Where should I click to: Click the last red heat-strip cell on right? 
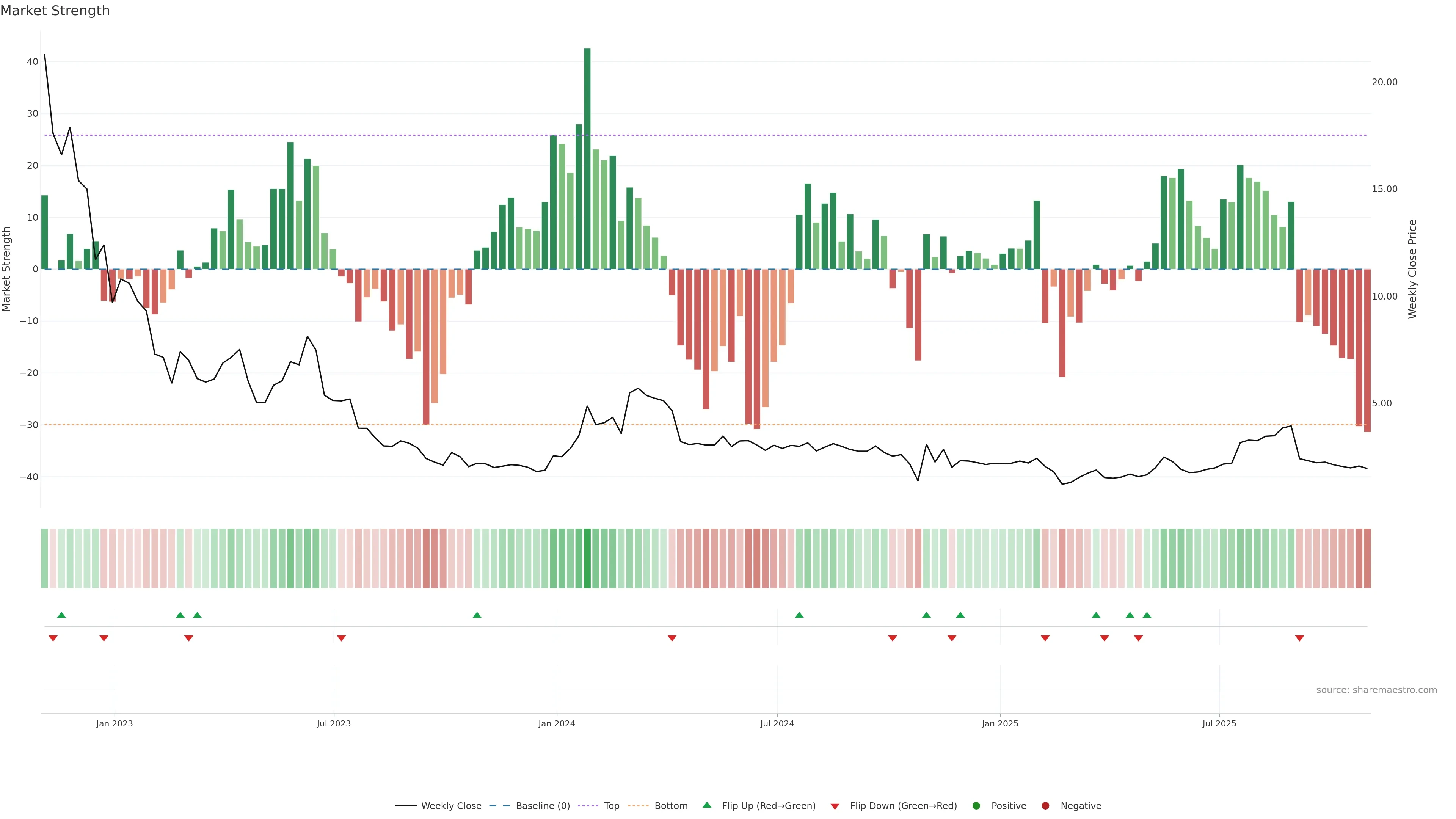(x=1367, y=558)
